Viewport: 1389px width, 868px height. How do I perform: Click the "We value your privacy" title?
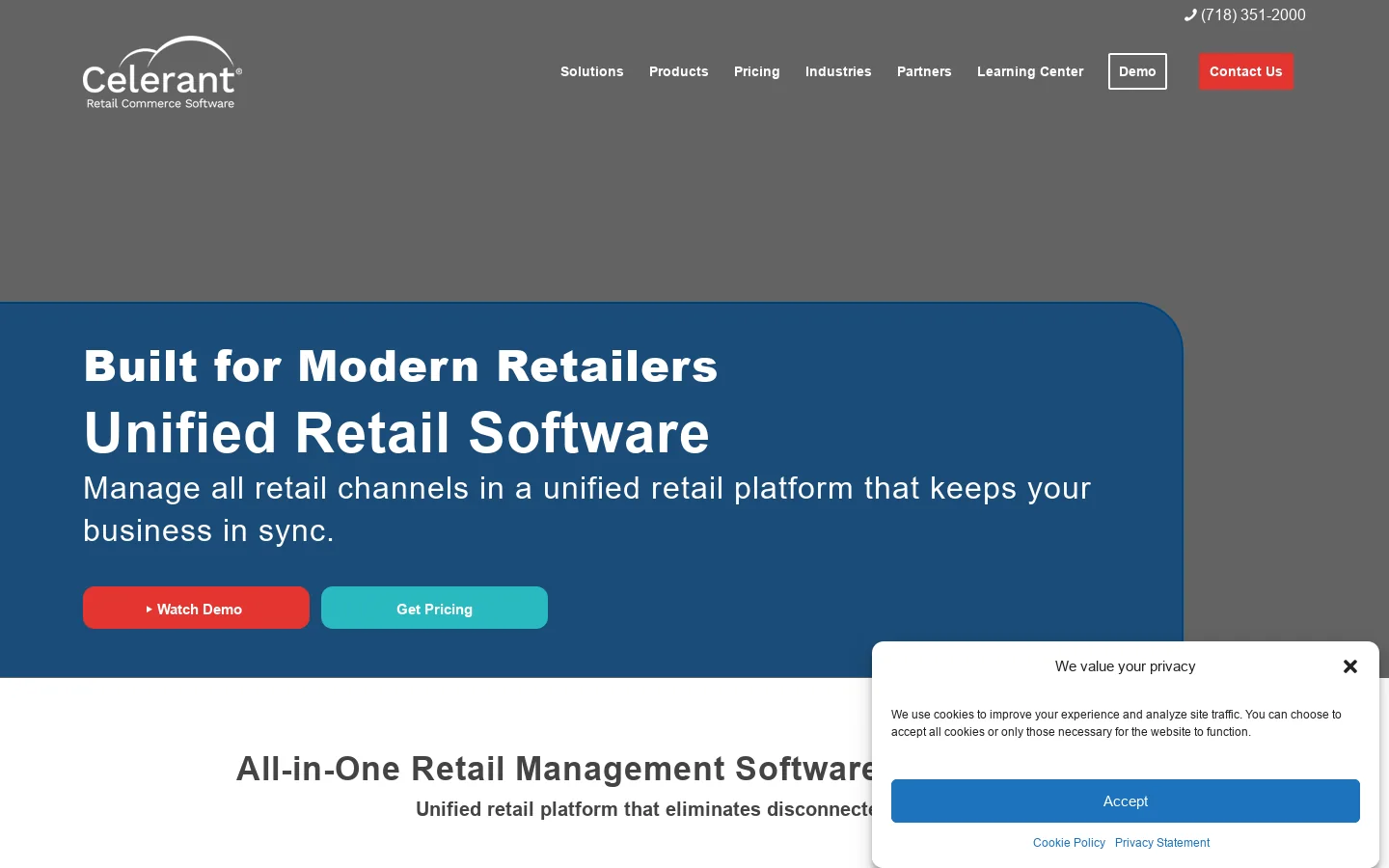(1125, 666)
